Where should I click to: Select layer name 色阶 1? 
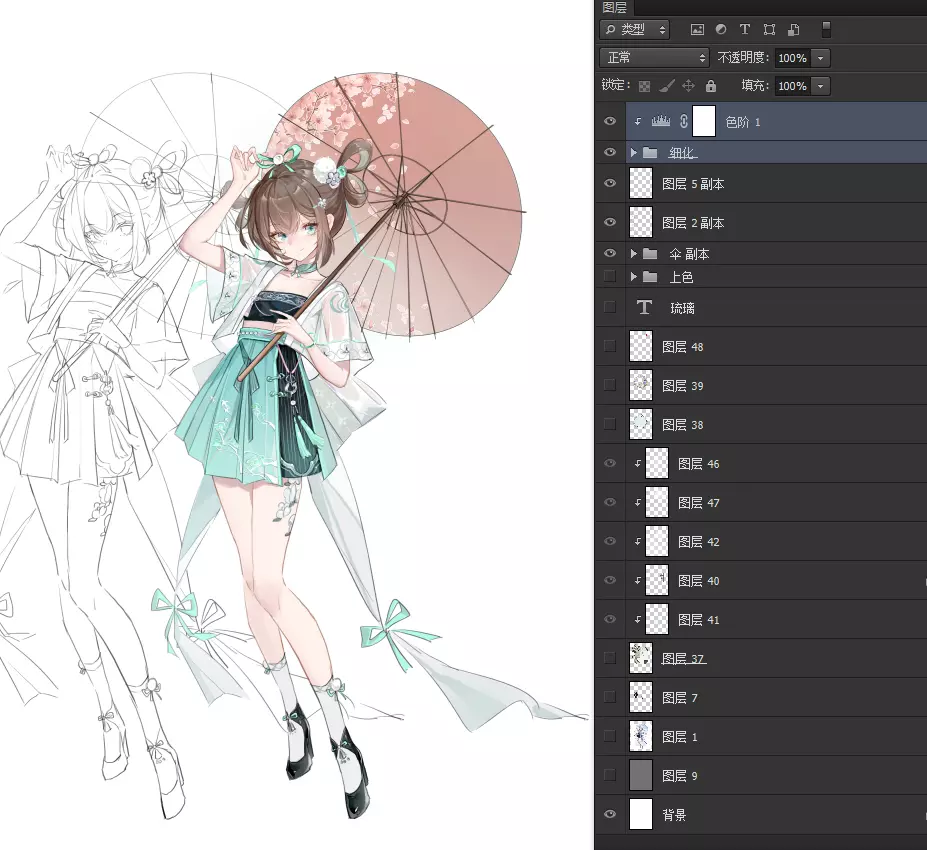pos(743,122)
